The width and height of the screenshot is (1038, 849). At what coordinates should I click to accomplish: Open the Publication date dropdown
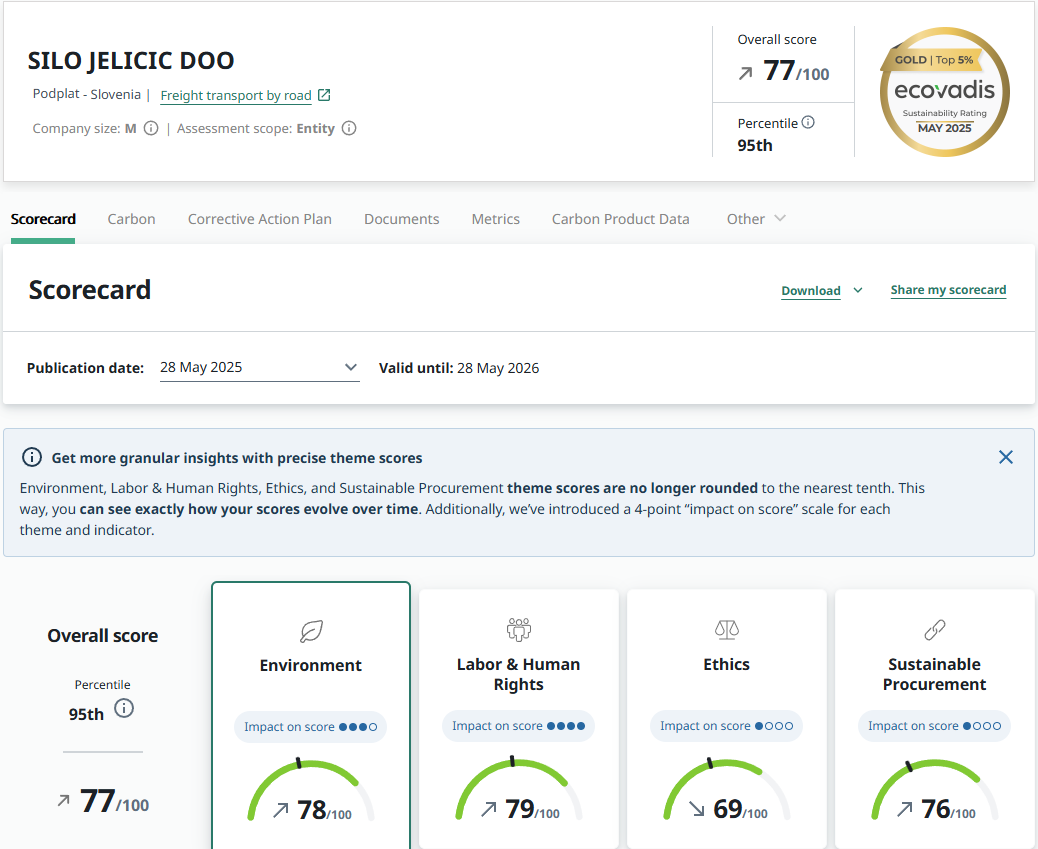(x=260, y=368)
